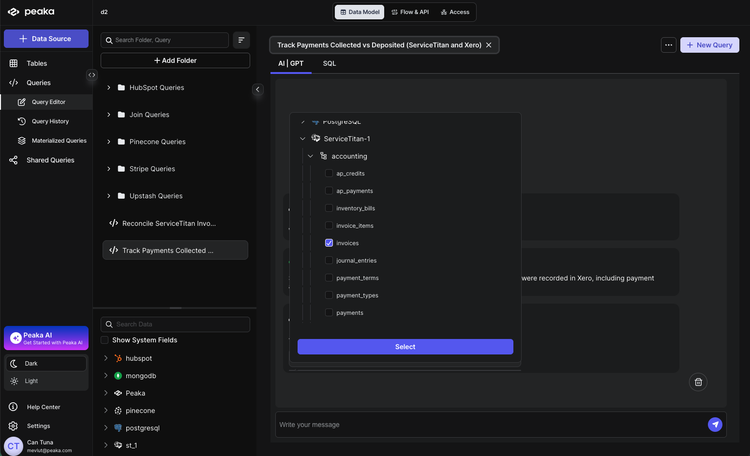Image resolution: width=750 pixels, height=456 pixels.
Task: Click the Select button
Action: pos(405,347)
